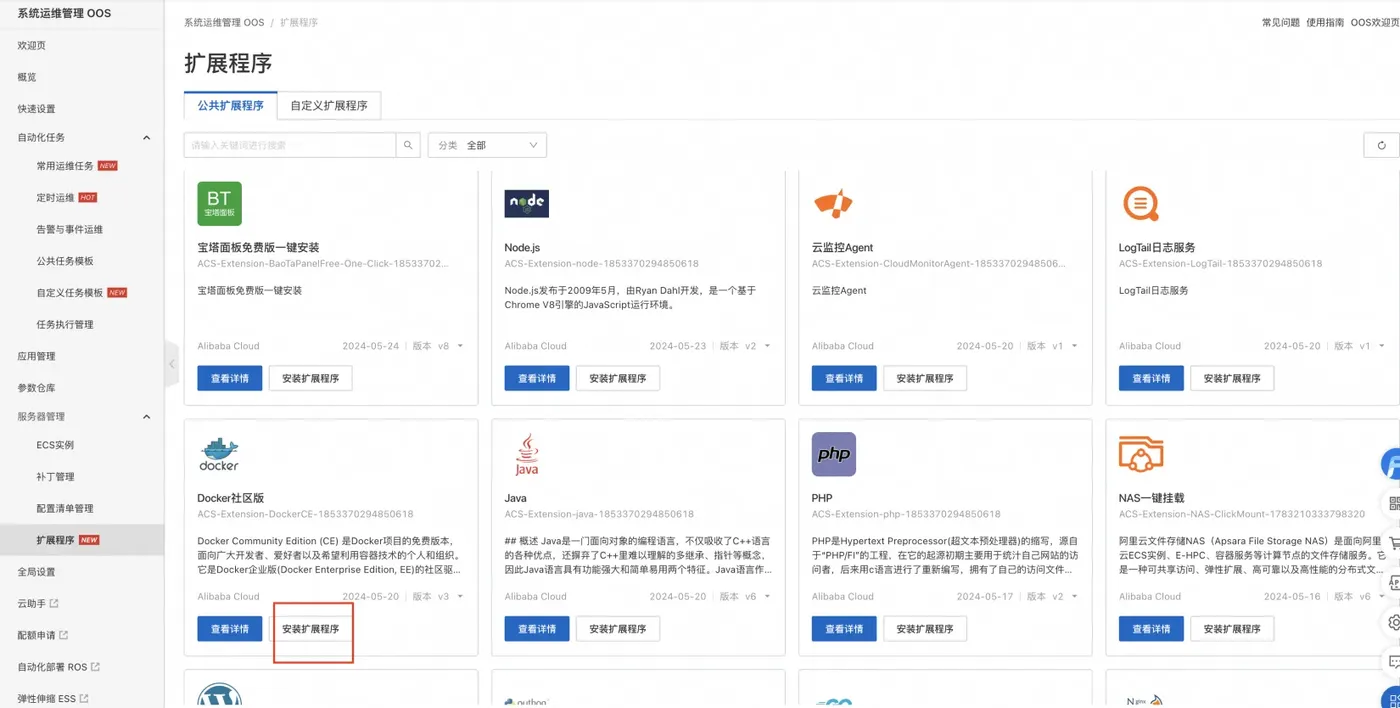The image size is (1400, 708).
Task: Click 查看详情 on LogTail日志服务 card
Action: (1151, 378)
